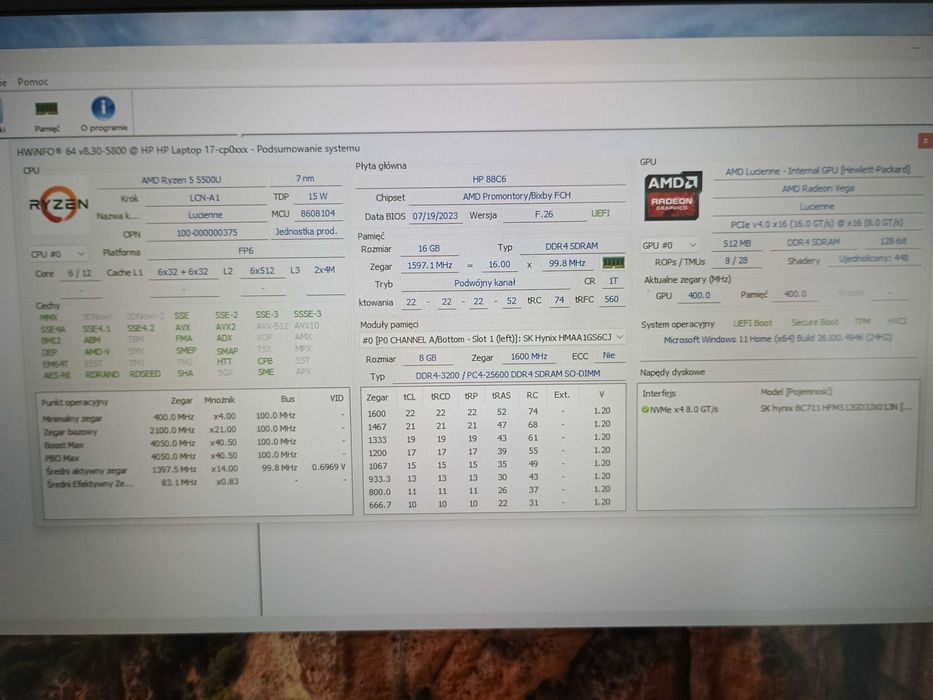933x700 pixels.
Task: Click the 1597.1 MHz memory clock value
Action: pos(430,265)
